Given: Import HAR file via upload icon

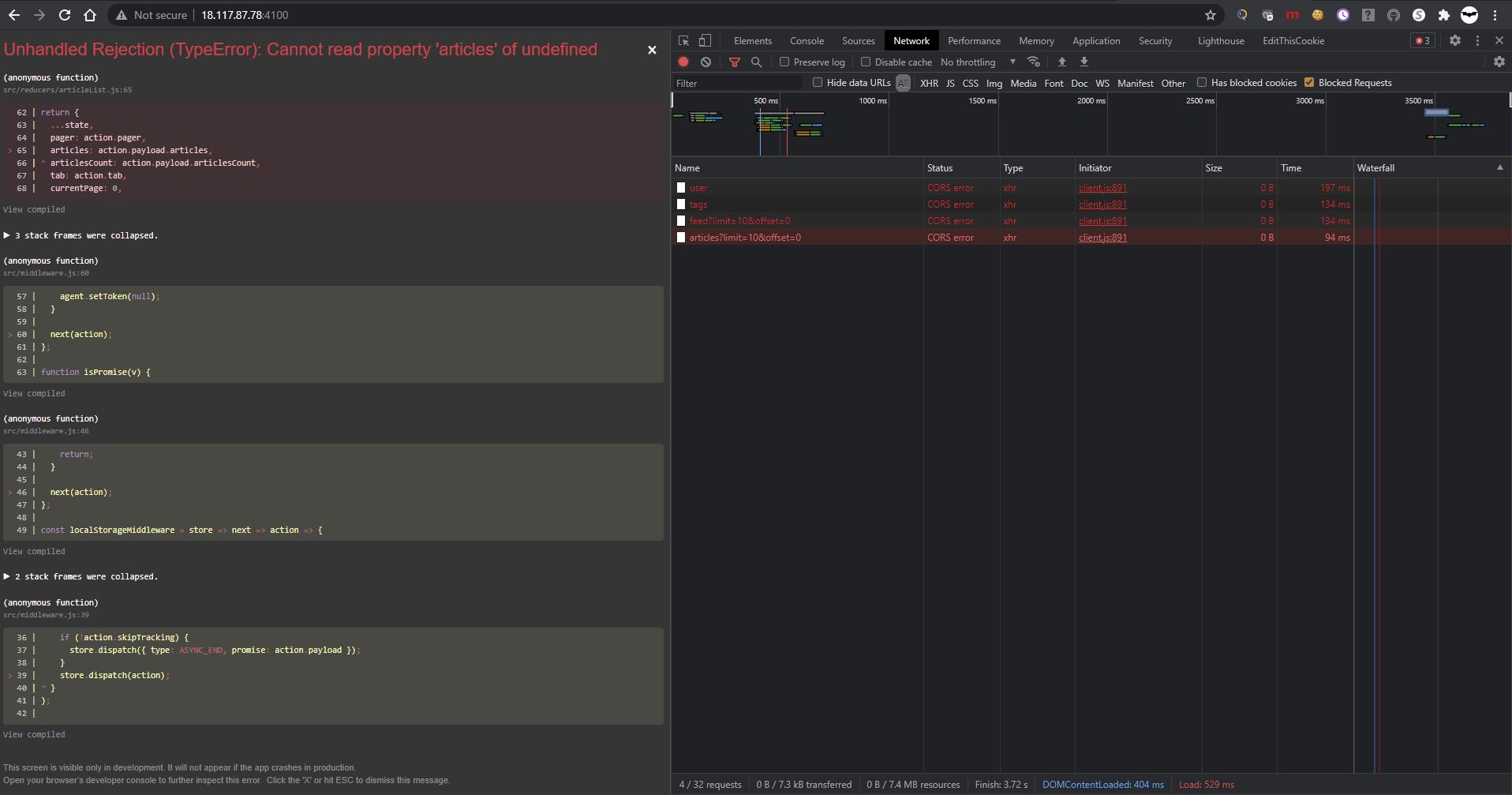Looking at the screenshot, I should click(1061, 62).
